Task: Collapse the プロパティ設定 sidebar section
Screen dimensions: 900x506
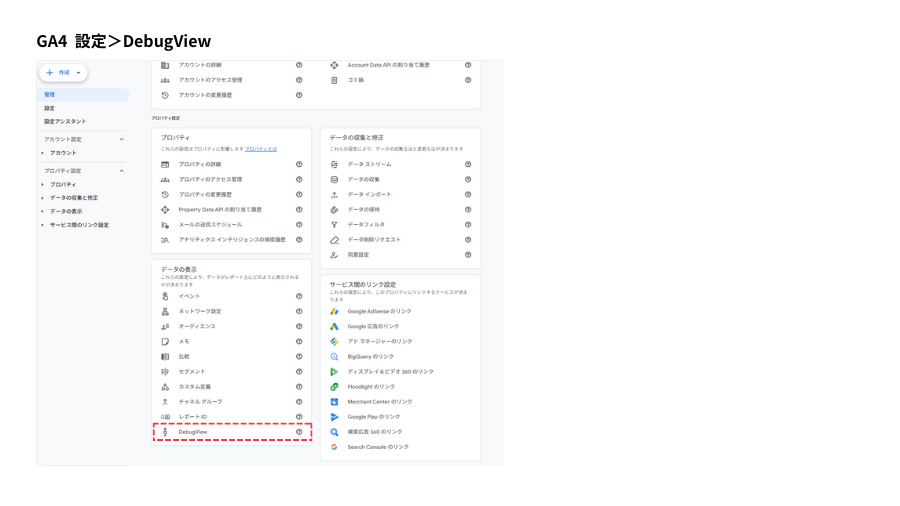Action: (x=121, y=171)
